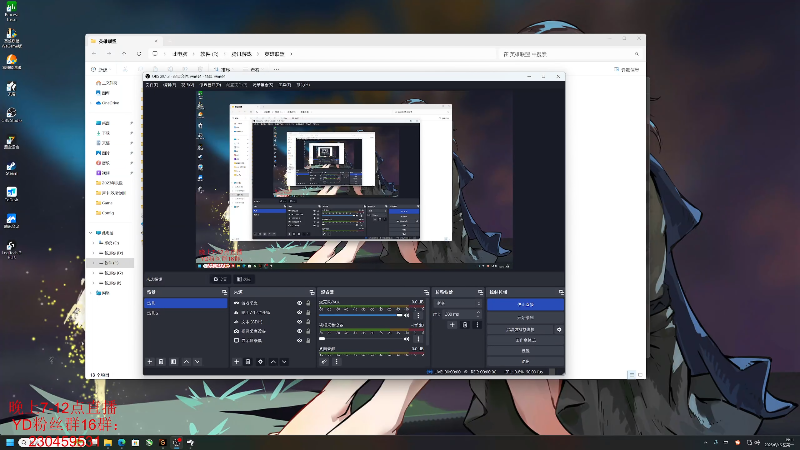
Task: Click Start Recording button in Controls
Action: pyautogui.click(x=526, y=317)
